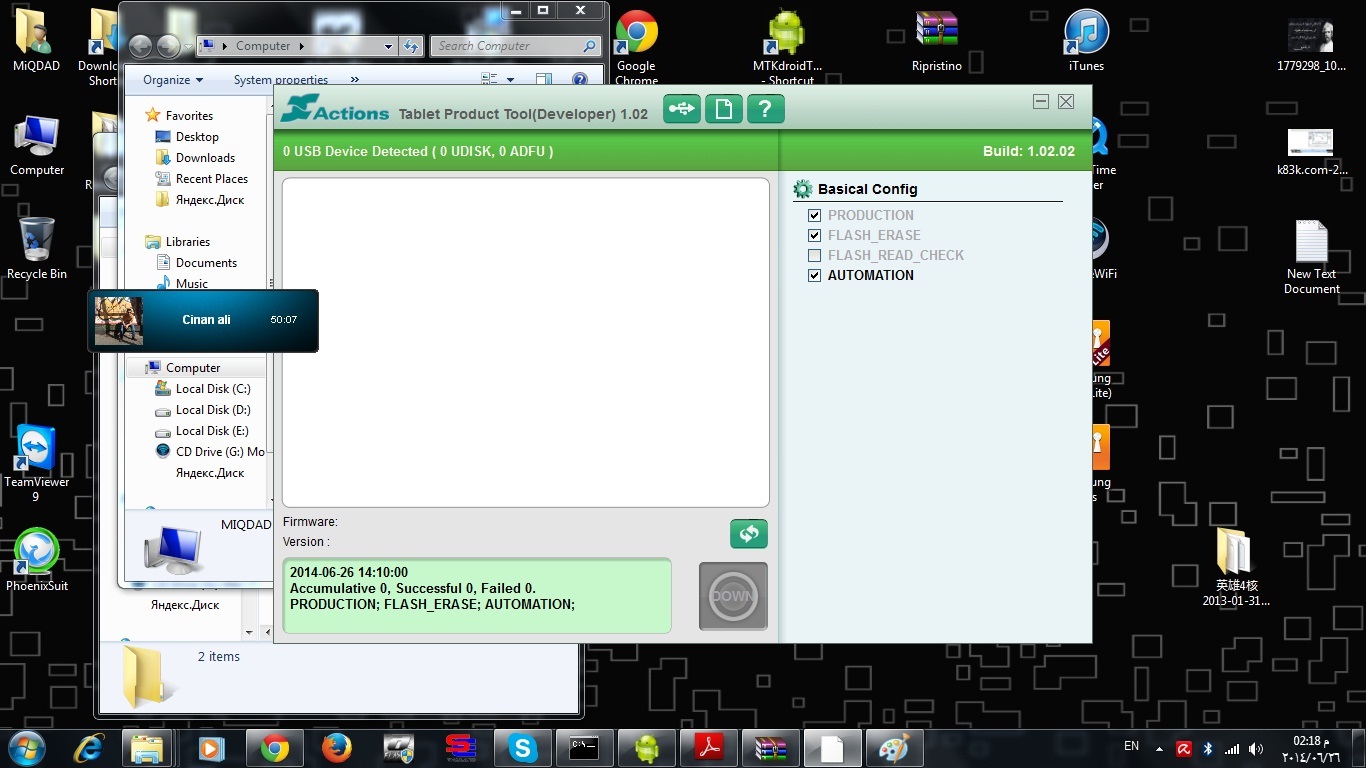This screenshot has height=768, width=1366.
Task: Select Music library in Explorer
Action: [182, 284]
